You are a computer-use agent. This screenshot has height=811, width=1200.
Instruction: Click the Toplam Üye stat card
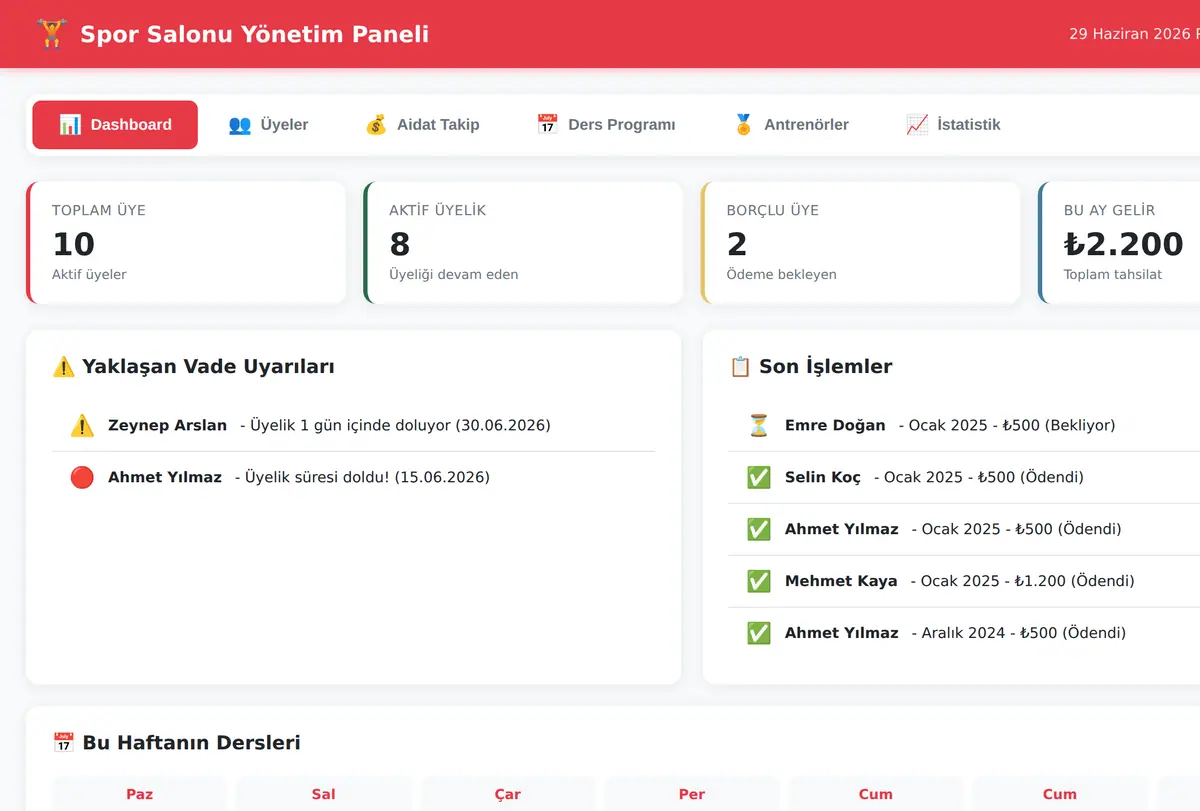[186, 242]
